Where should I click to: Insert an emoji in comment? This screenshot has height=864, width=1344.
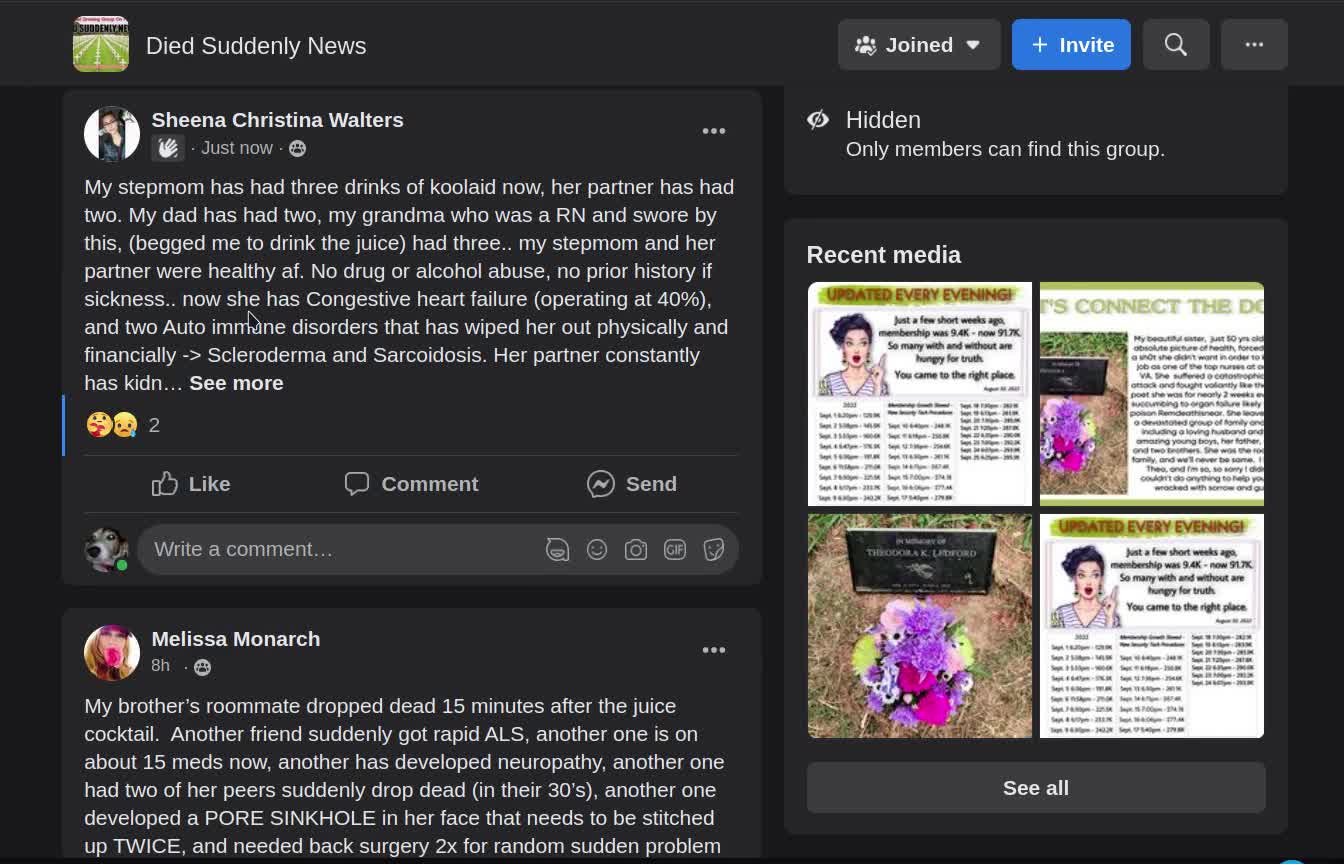[x=597, y=549]
